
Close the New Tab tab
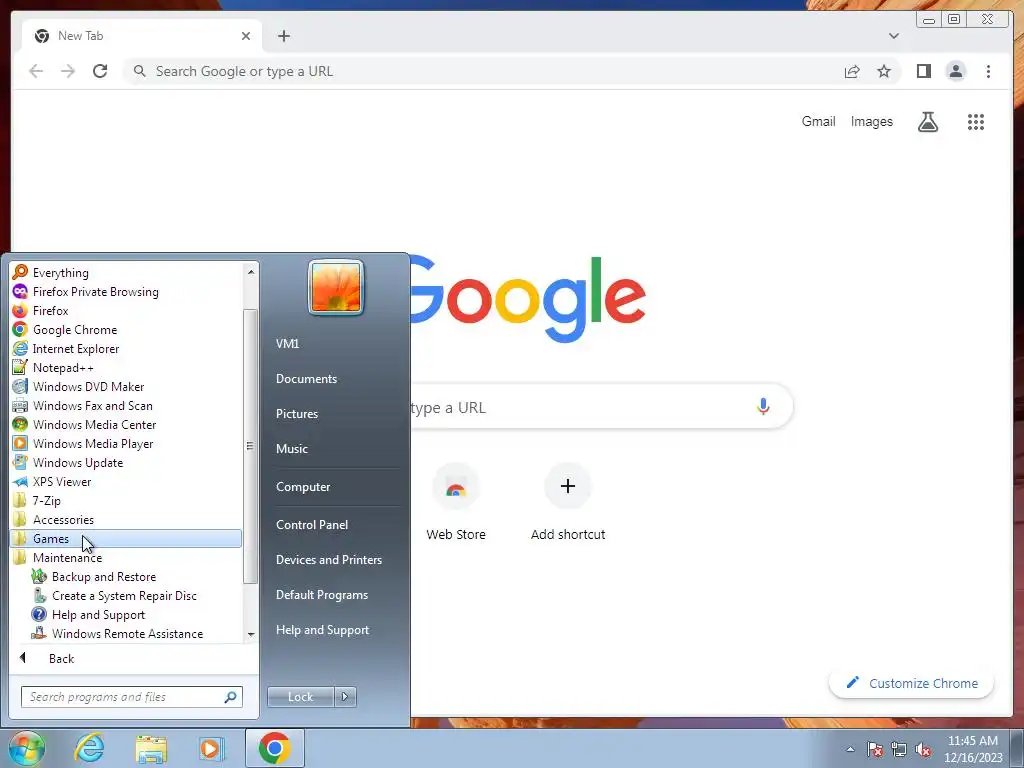246,36
